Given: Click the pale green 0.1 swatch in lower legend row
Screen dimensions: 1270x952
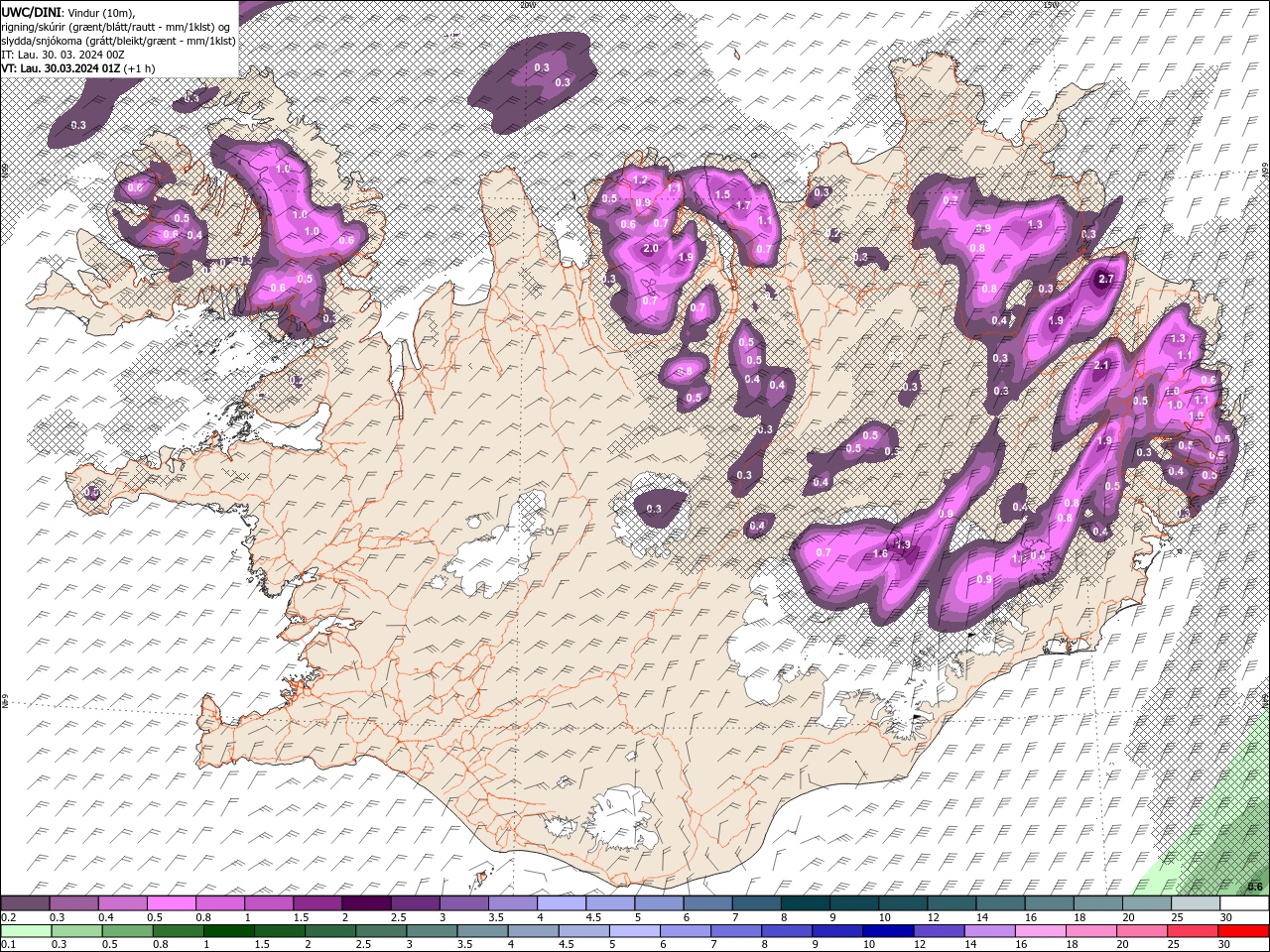Looking at the screenshot, I should (x=26, y=931).
